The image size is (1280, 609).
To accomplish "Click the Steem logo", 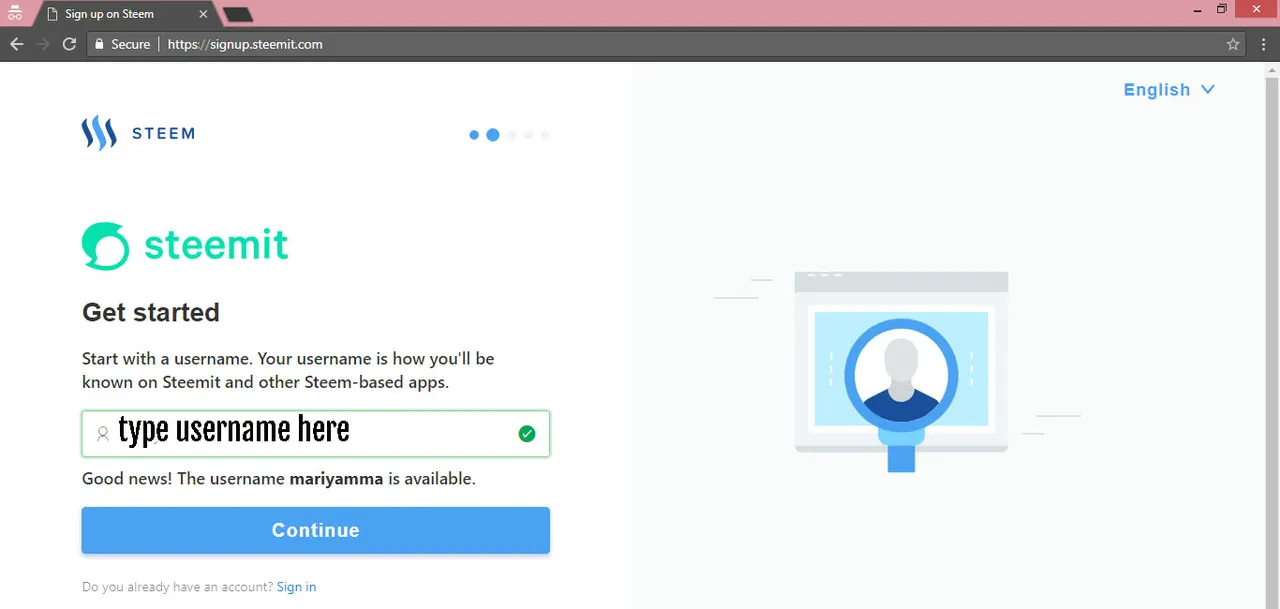I will click(x=138, y=133).
